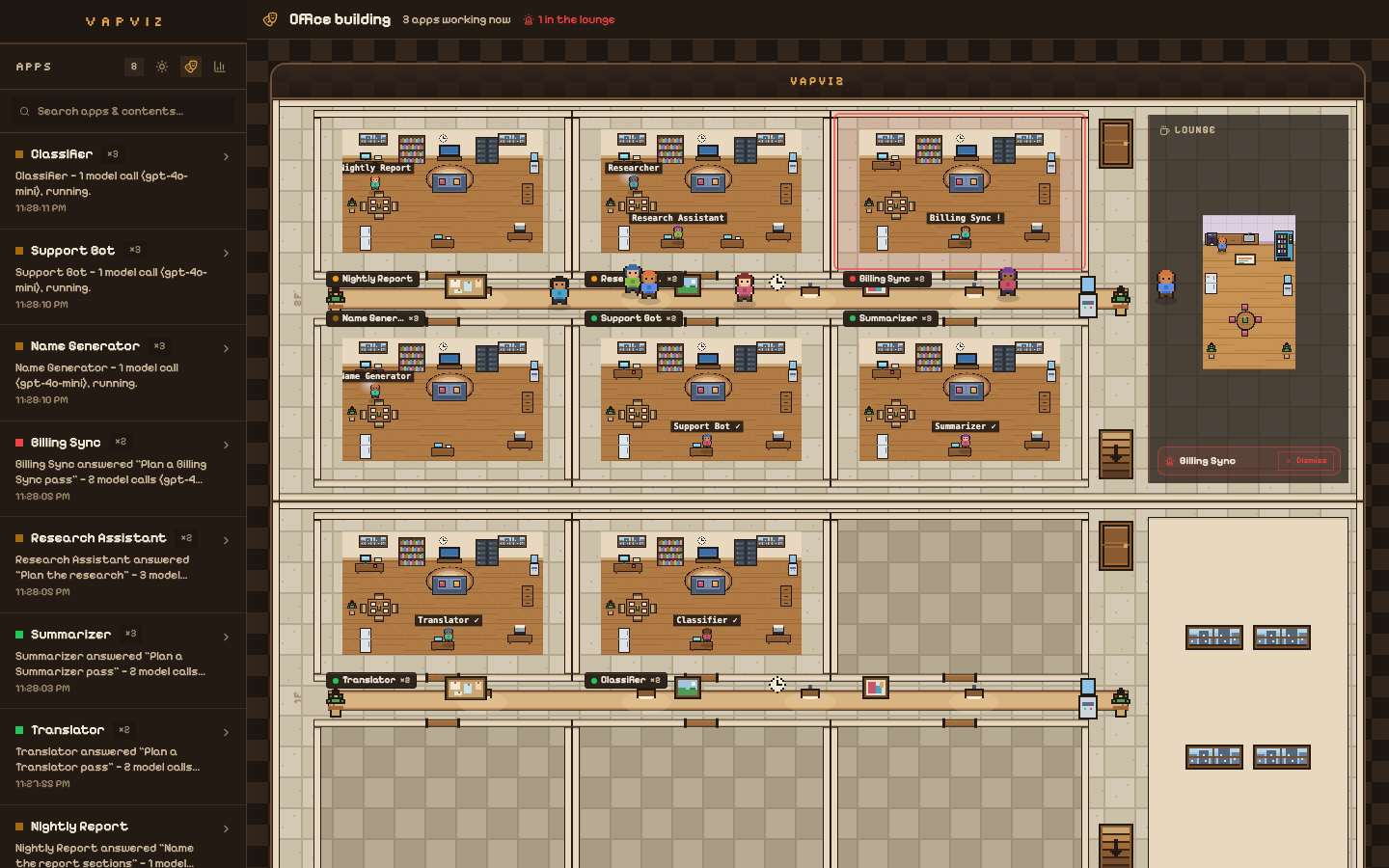Click the apps count badge showing 8

coord(134,67)
